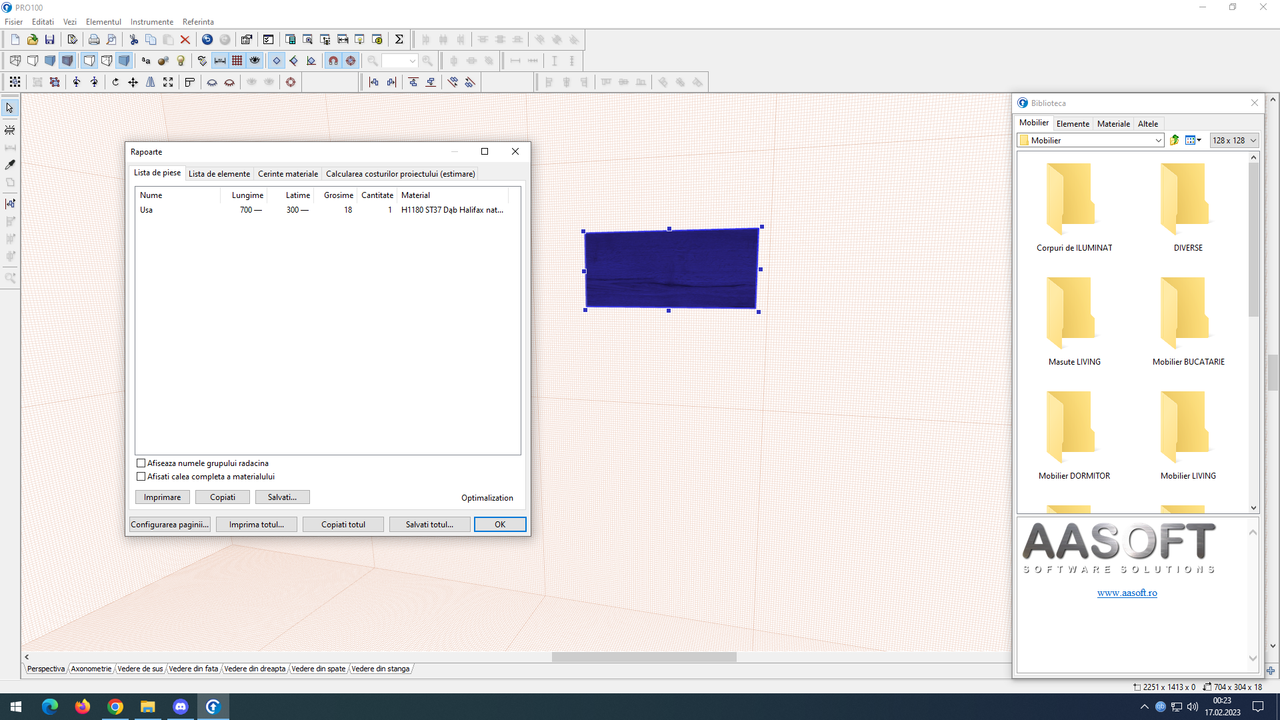The height and width of the screenshot is (720, 1280).
Task: Save the project with the floppy disk icon
Action: coord(49,40)
